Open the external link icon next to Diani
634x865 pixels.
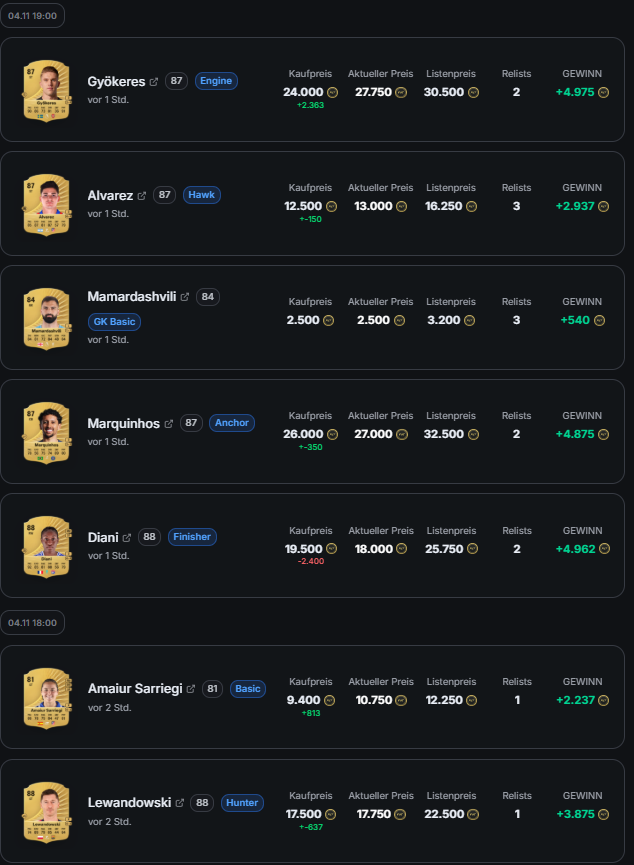point(127,538)
